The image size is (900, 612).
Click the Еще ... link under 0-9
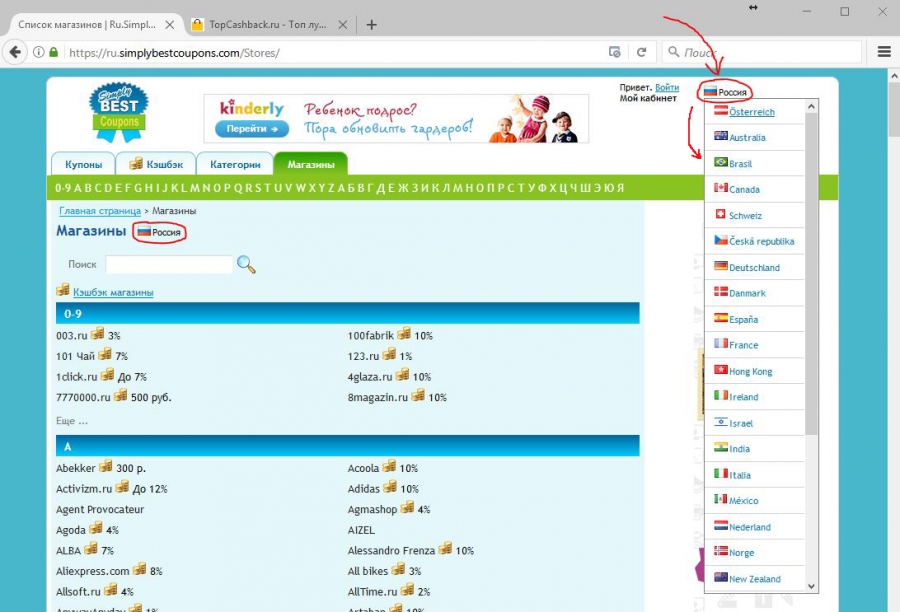[72, 421]
